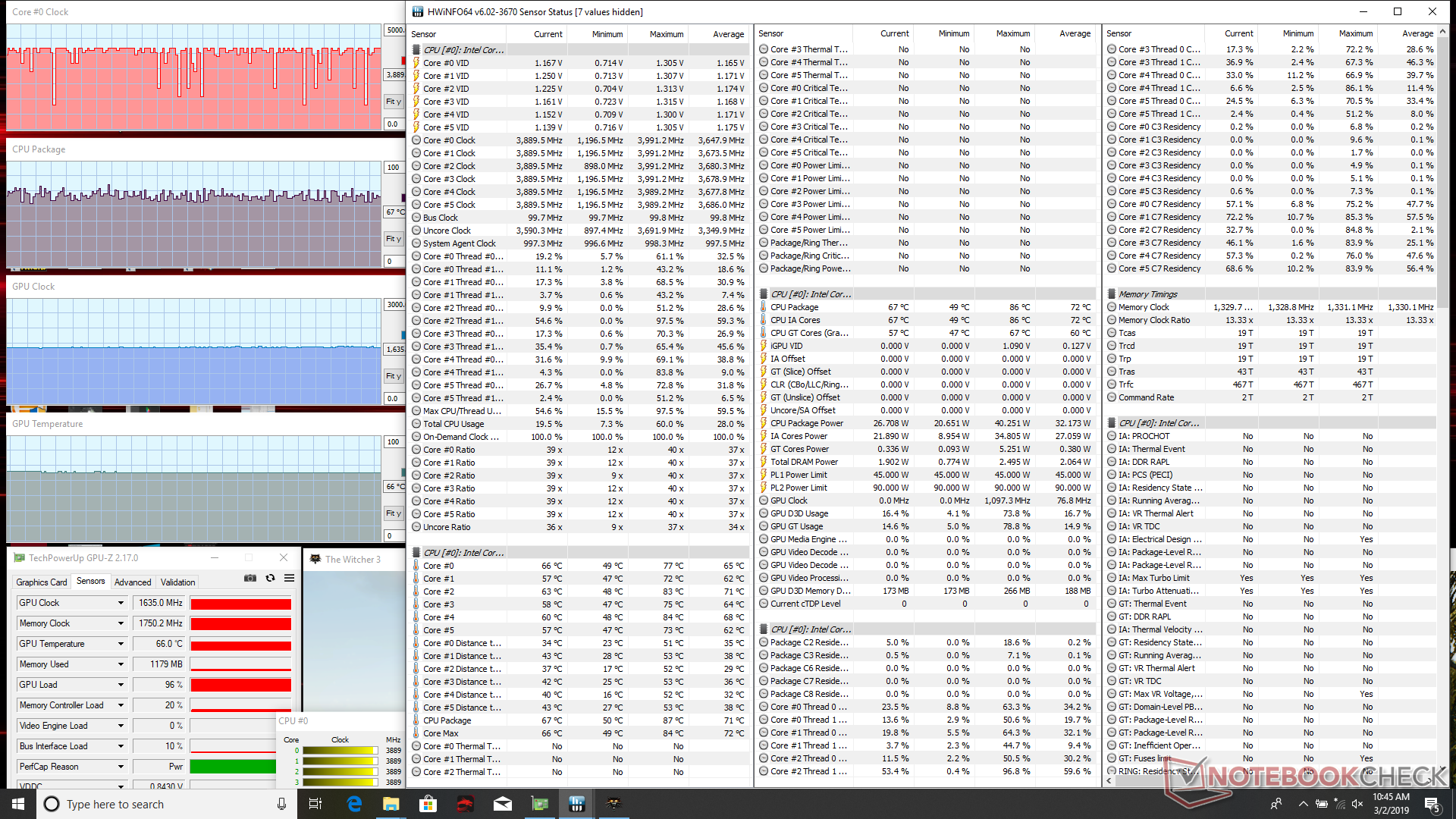Open Memory Controller Load dropdown
Viewport: 1456px width, 819px height.
[121, 705]
